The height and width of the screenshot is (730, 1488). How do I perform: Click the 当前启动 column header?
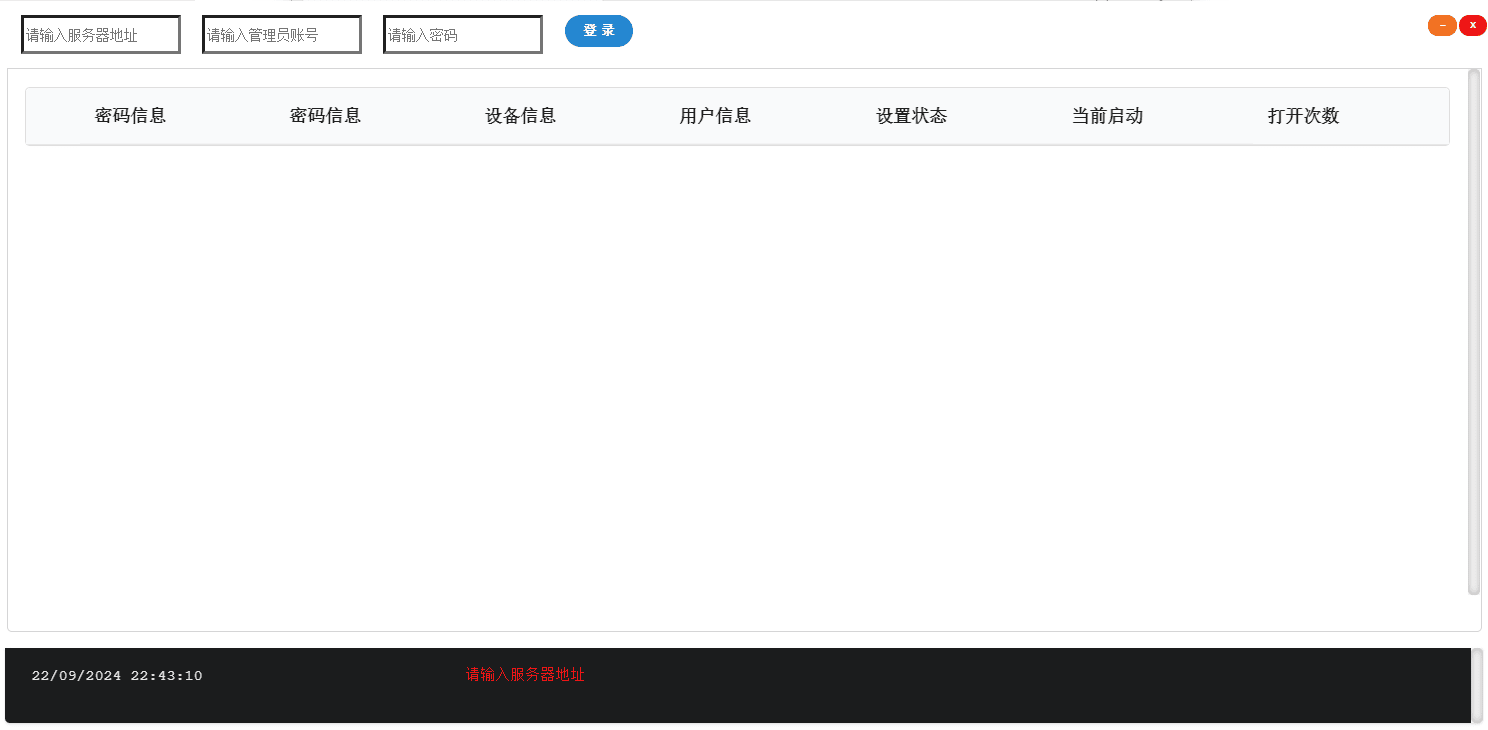point(1107,116)
